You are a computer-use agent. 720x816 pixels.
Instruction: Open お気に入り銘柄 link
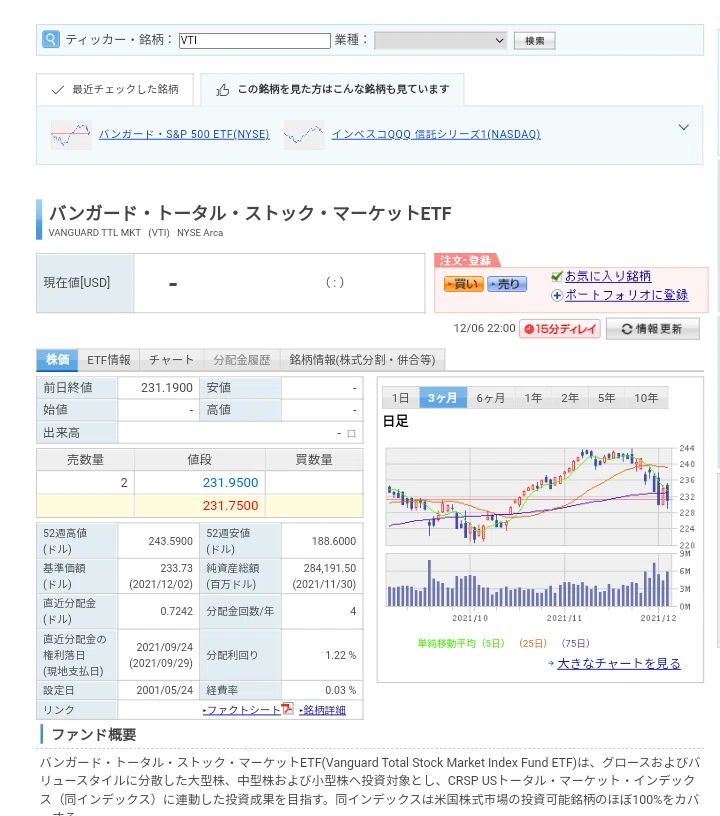pos(608,276)
